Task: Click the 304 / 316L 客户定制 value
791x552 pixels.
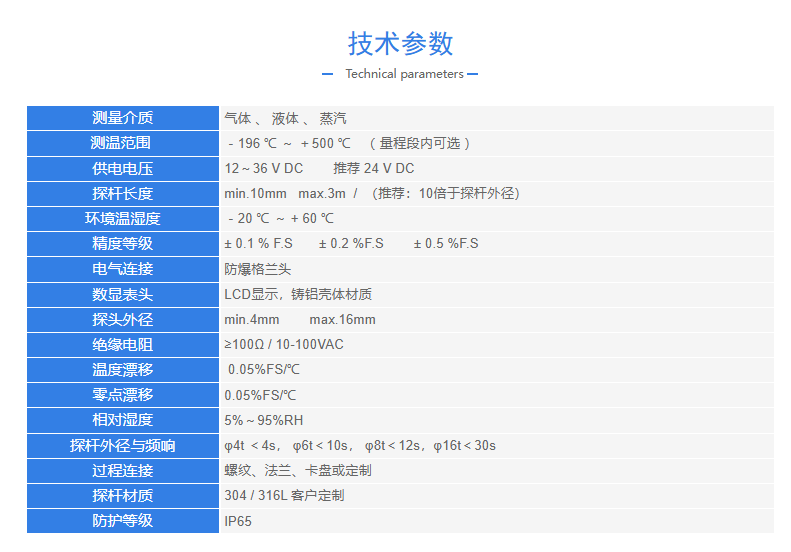Action: tap(284, 496)
